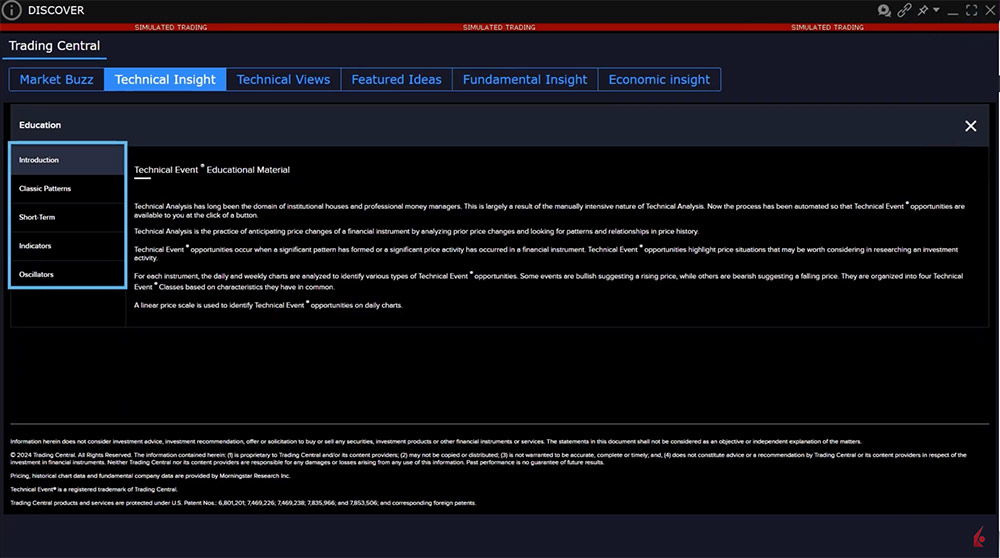
Task: Click the 'Technical Event Educational Material' heading
Action: pos(212,170)
